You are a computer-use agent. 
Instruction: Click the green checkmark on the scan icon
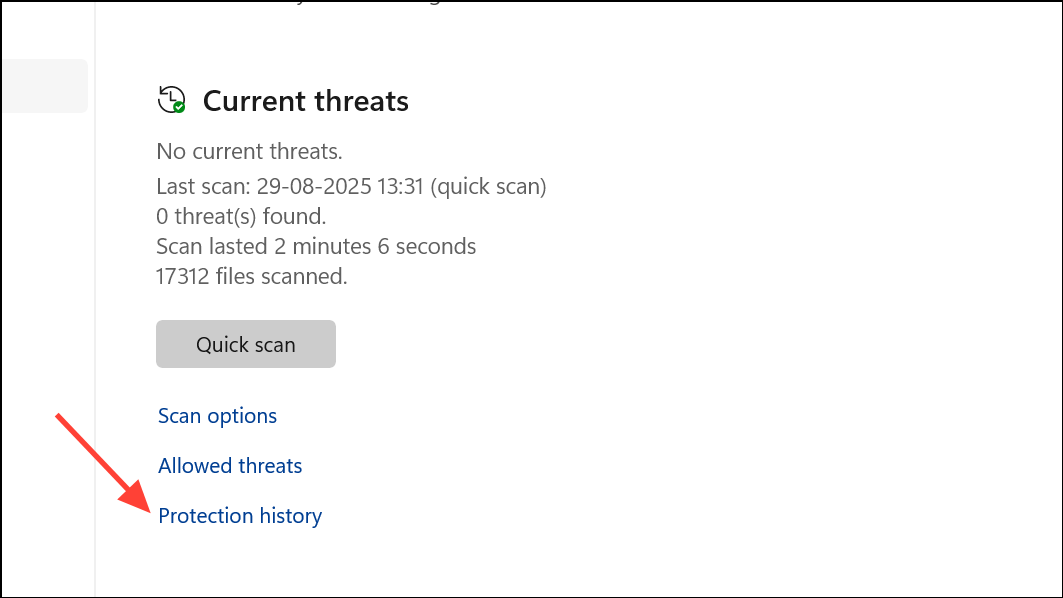(180, 106)
